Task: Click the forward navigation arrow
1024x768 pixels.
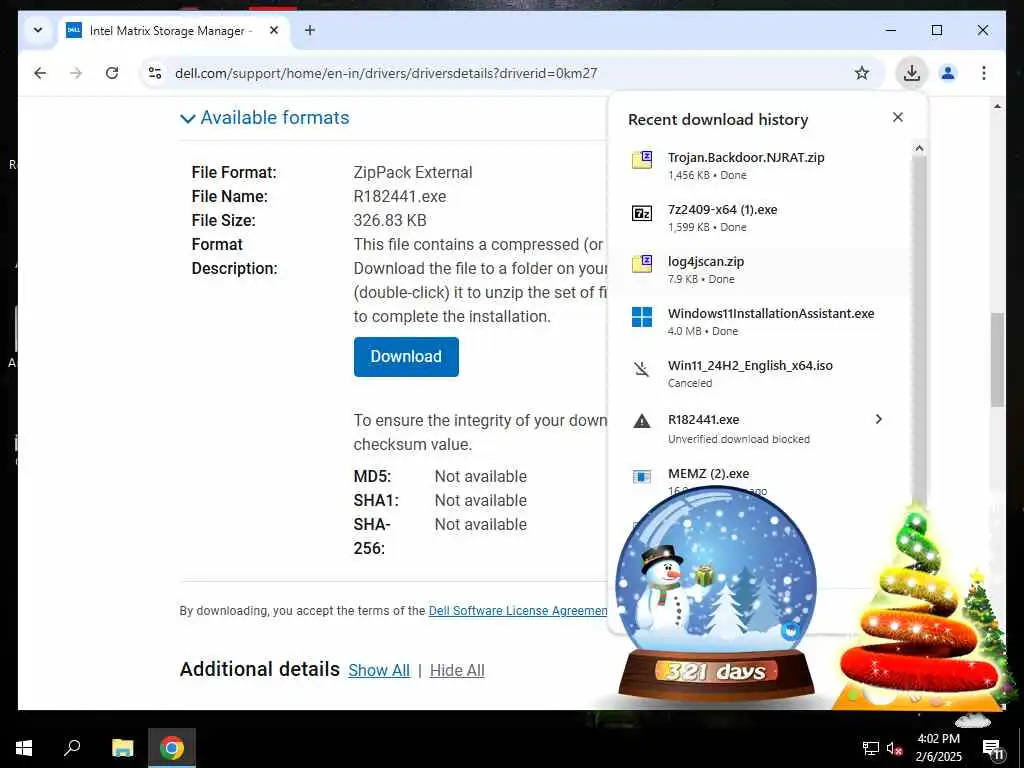Action: click(x=76, y=73)
